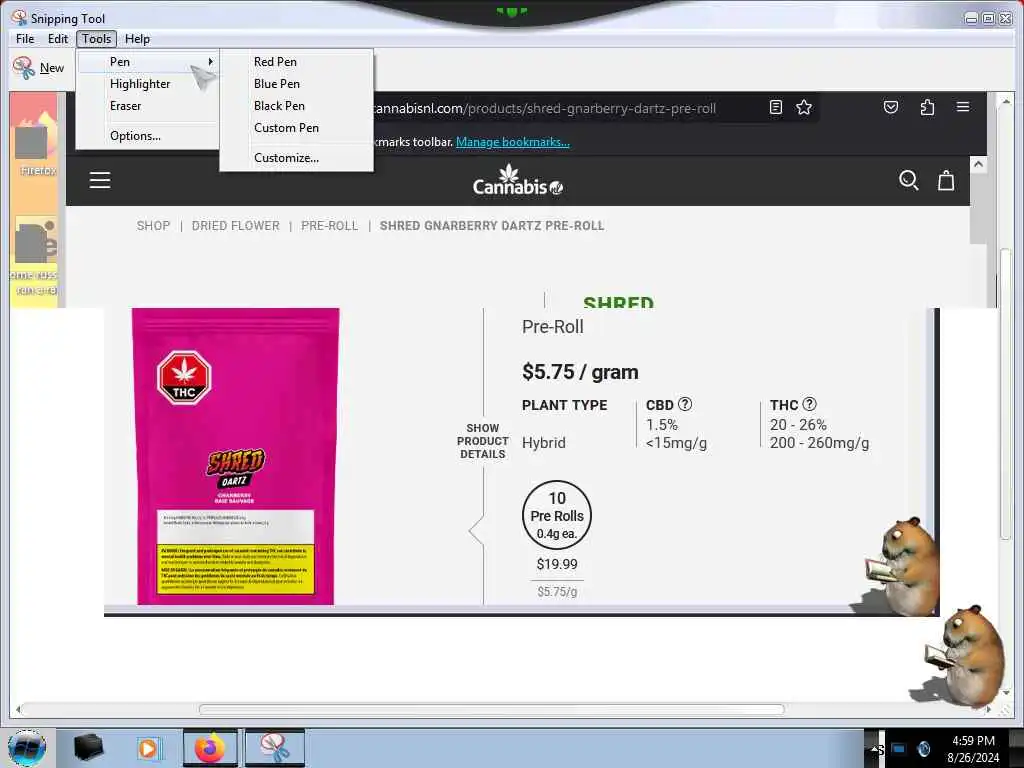Click the webpage scroll up arrow
This screenshot has width=1024, height=768.
click(x=978, y=164)
